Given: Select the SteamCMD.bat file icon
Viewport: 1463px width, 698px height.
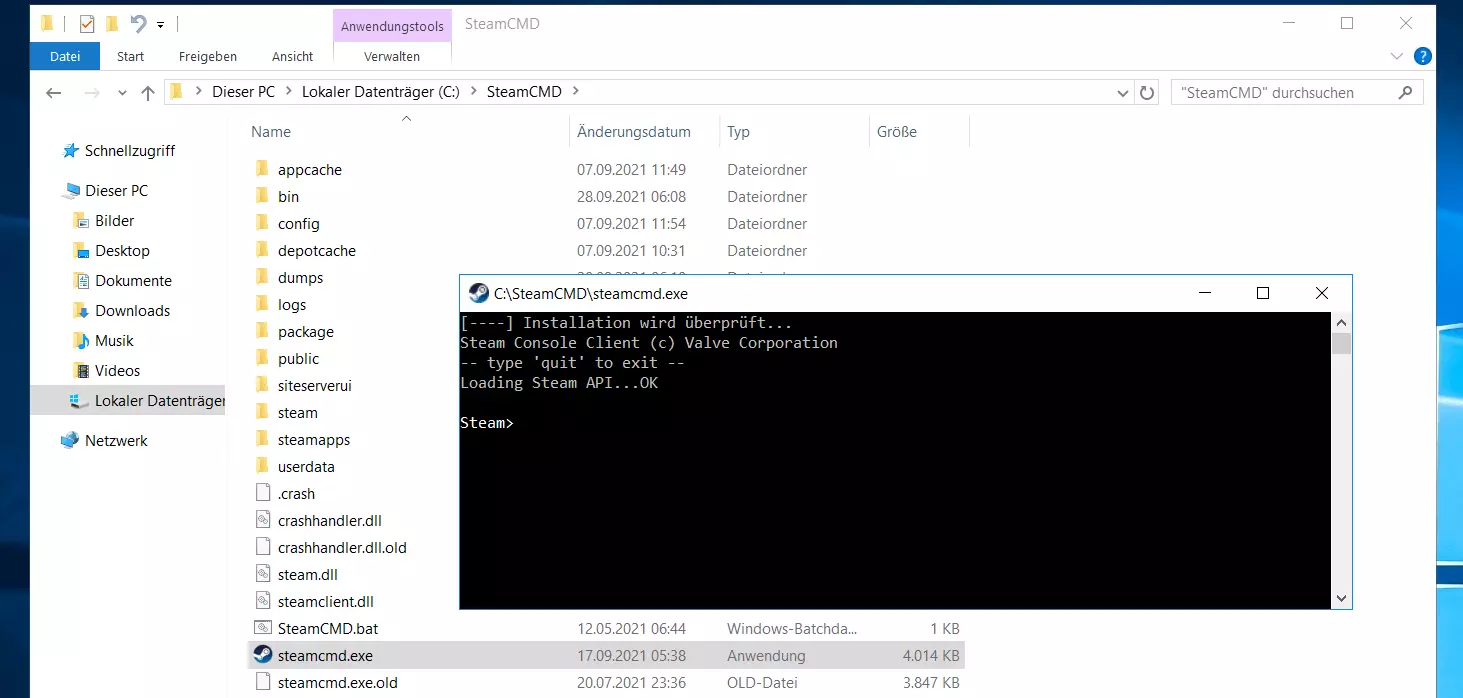Looking at the screenshot, I should (262, 628).
